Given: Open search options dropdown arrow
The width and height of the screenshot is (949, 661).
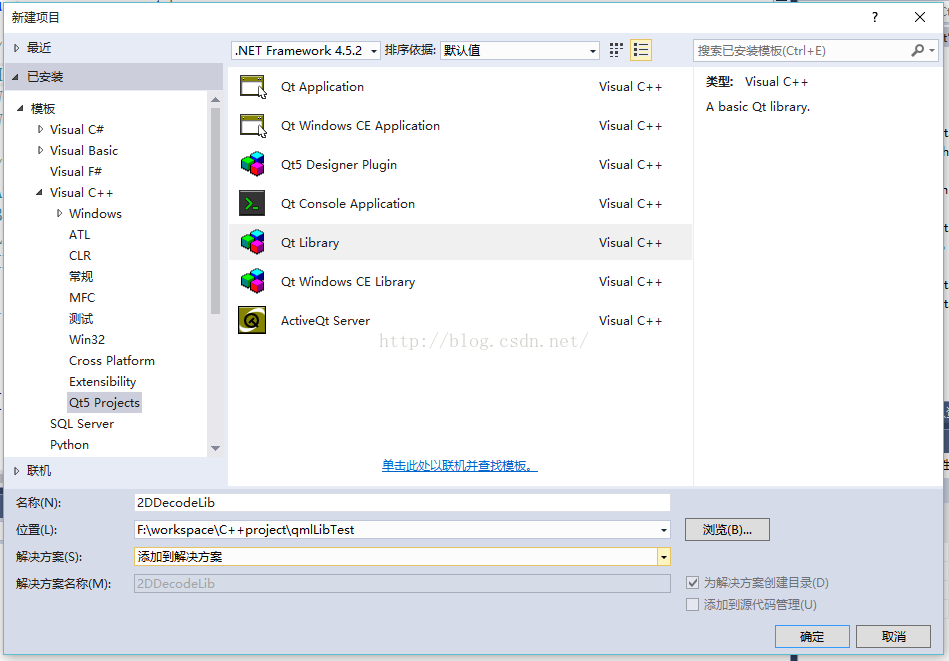Looking at the screenshot, I should [x=932, y=51].
